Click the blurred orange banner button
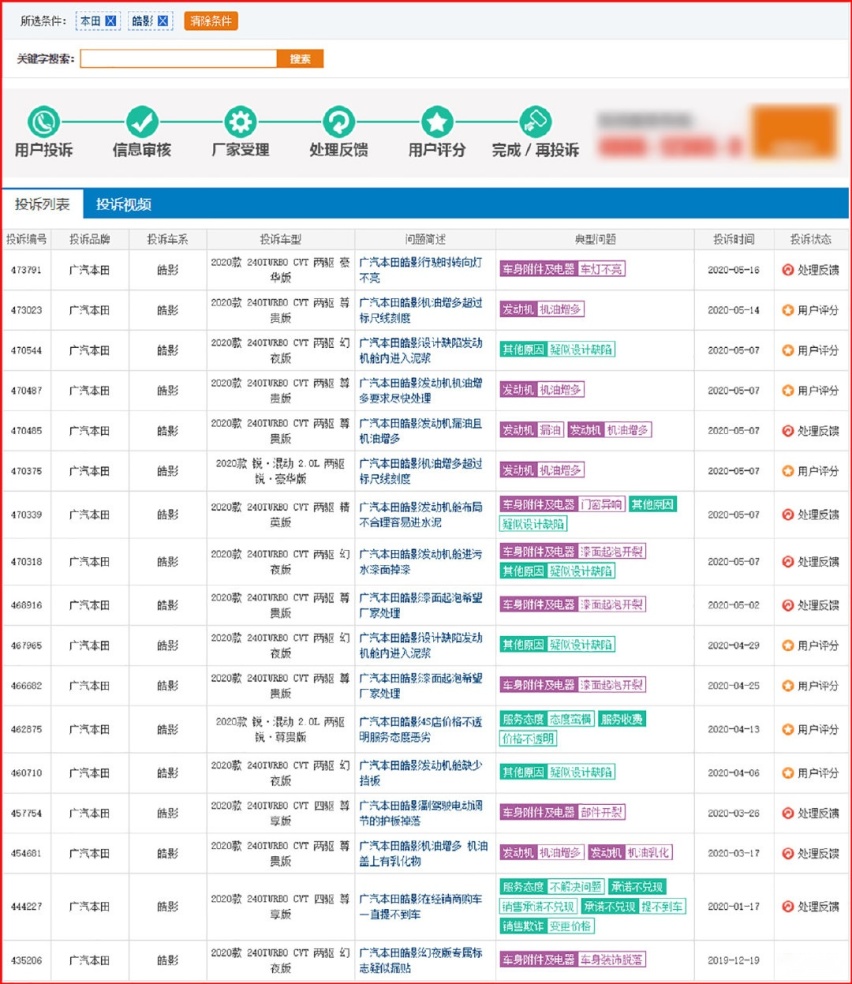The image size is (852, 984). [794, 132]
